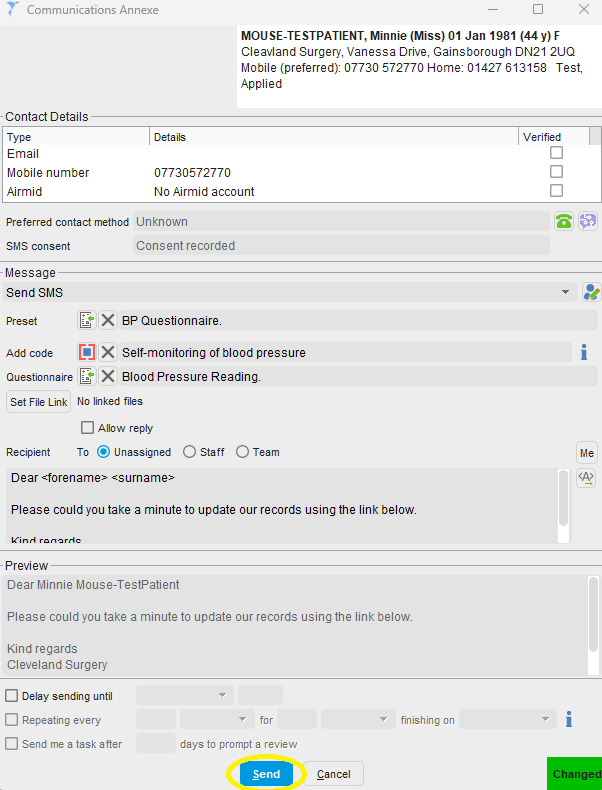Click the SMS consent Consent recorded field
The image size is (602, 790).
tap(341, 245)
